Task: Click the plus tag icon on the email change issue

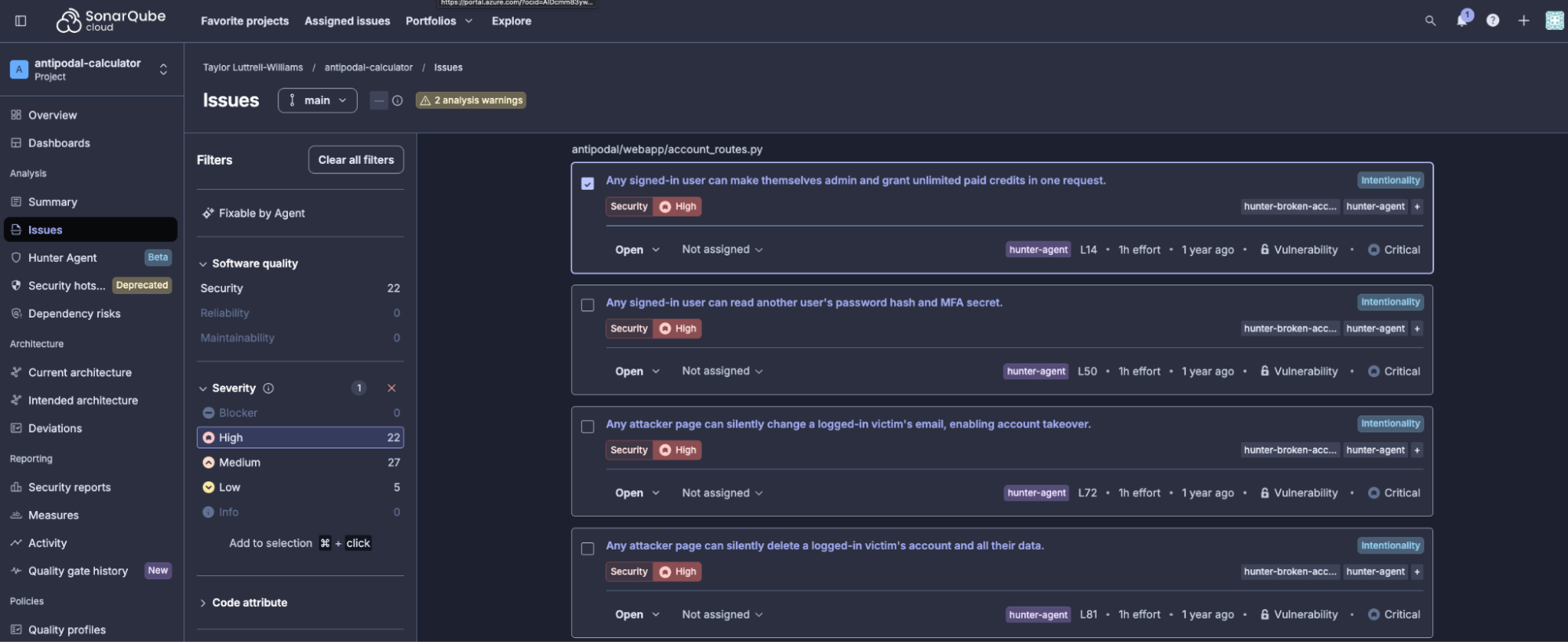Action: click(x=1417, y=450)
